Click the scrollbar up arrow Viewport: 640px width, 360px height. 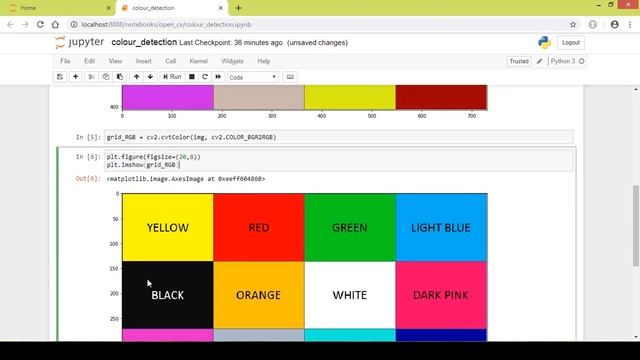(x=636, y=89)
